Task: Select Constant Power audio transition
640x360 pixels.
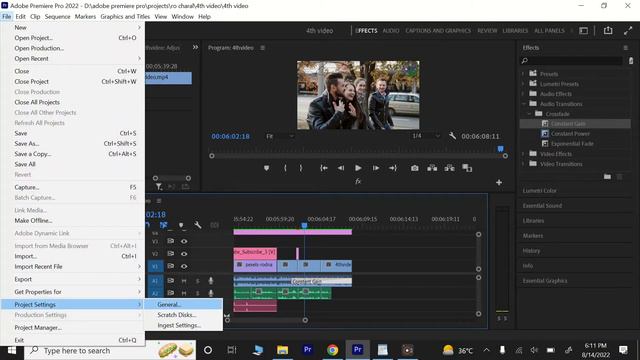Action: pyautogui.click(x=570, y=133)
